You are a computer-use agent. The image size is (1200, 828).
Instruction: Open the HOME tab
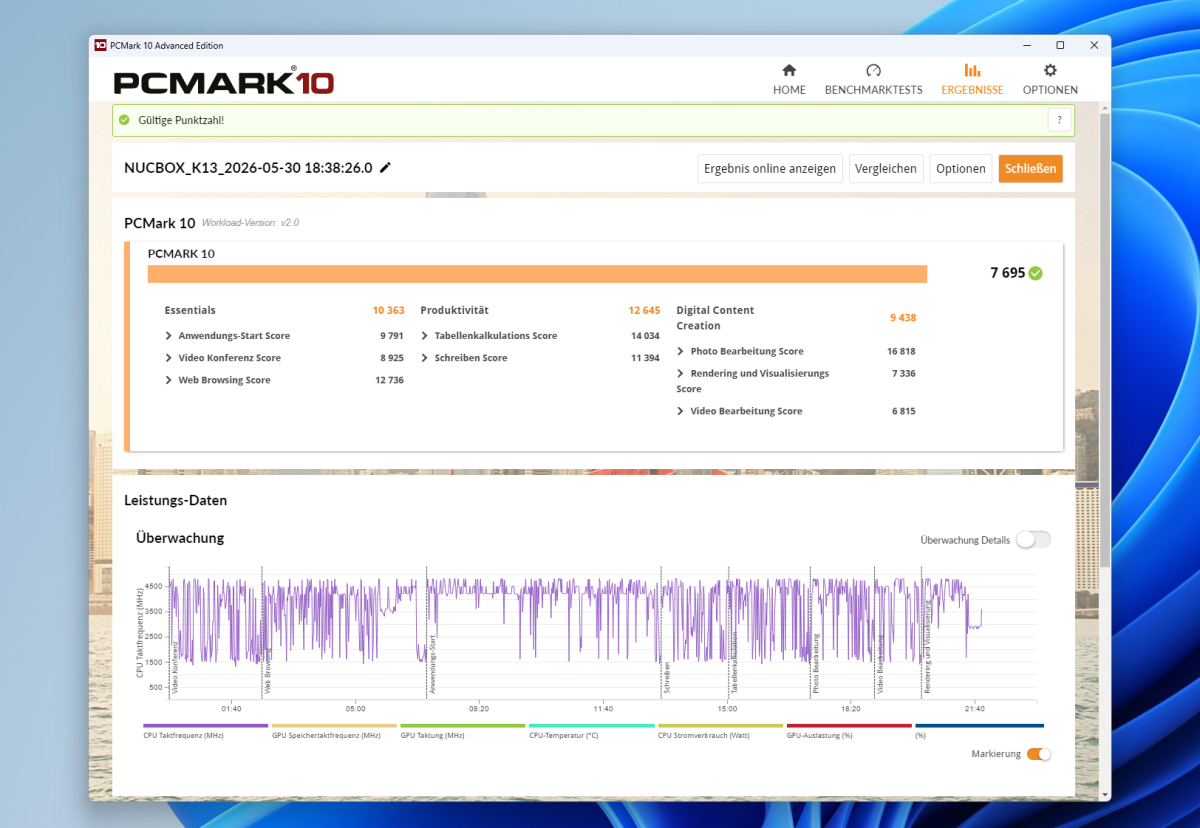tap(789, 80)
